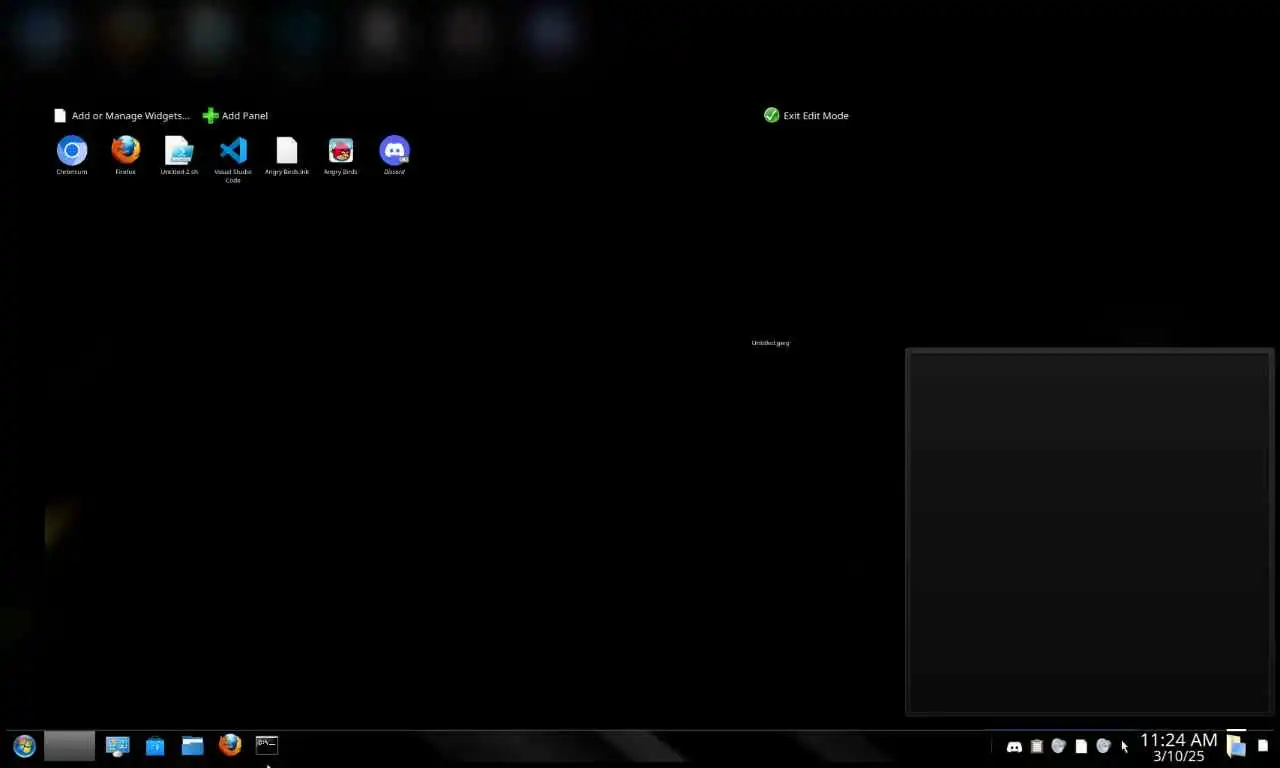Click the gray highlighted task entry in taskbar
This screenshot has width=1280, height=768.
coord(70,746)
